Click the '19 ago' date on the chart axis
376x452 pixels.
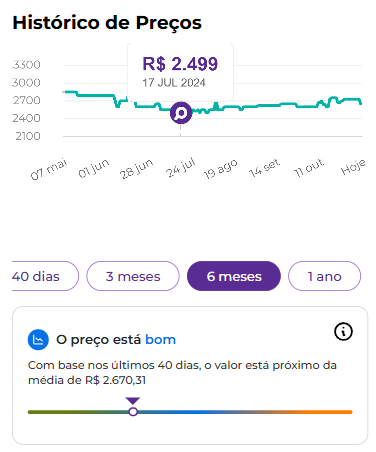pos(221,169)
